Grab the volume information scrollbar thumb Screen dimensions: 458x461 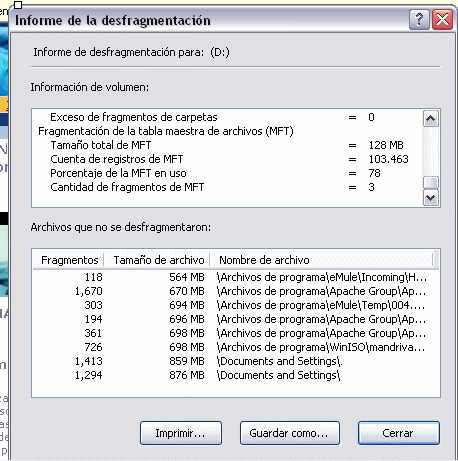[x=431, y=183]
